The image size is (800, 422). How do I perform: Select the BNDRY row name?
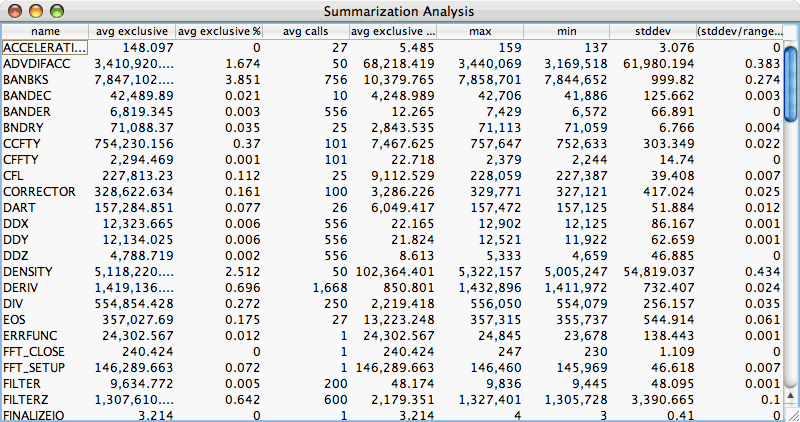tap(23, 128)
